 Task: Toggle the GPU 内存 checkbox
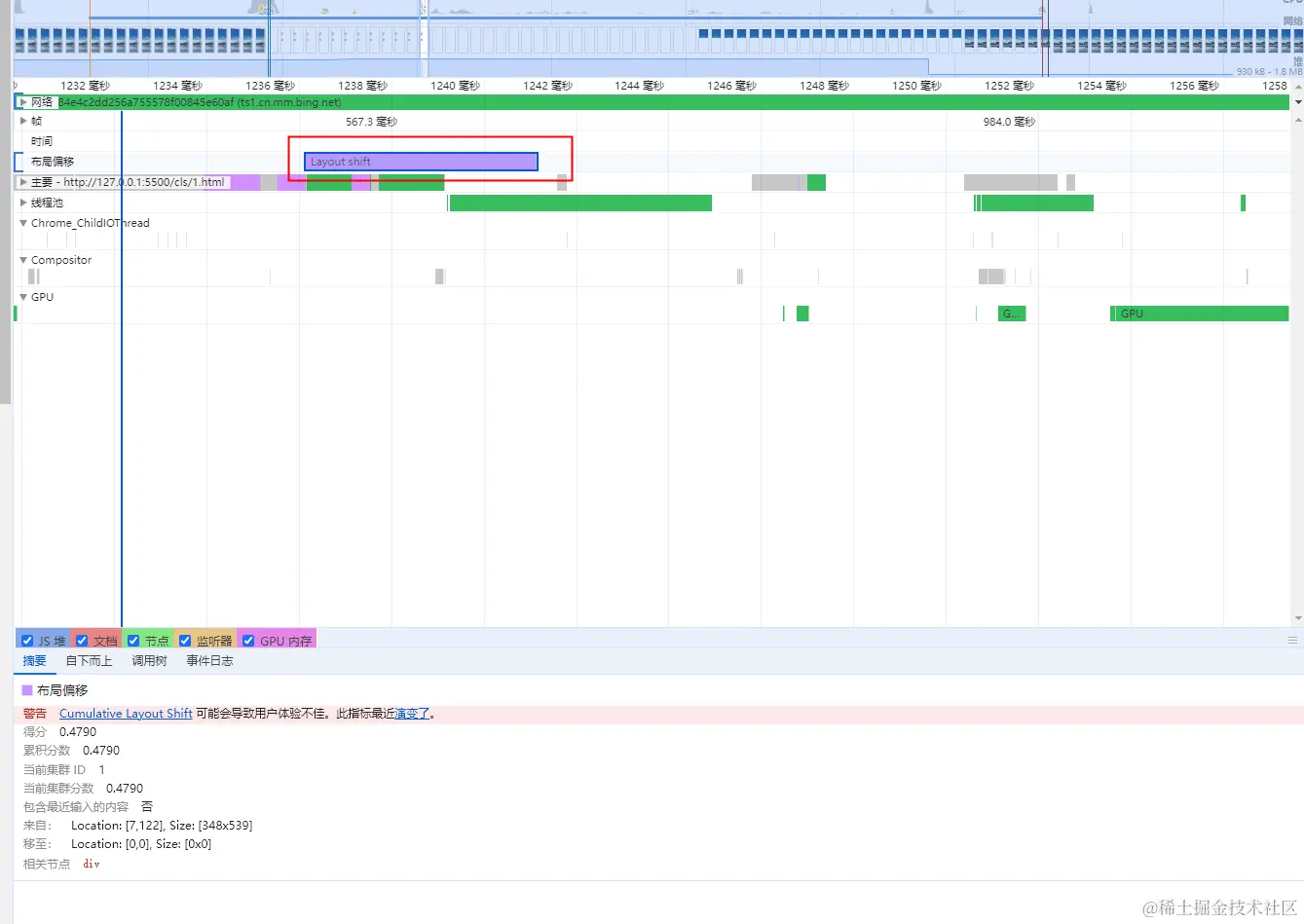(x=248, y=641)
